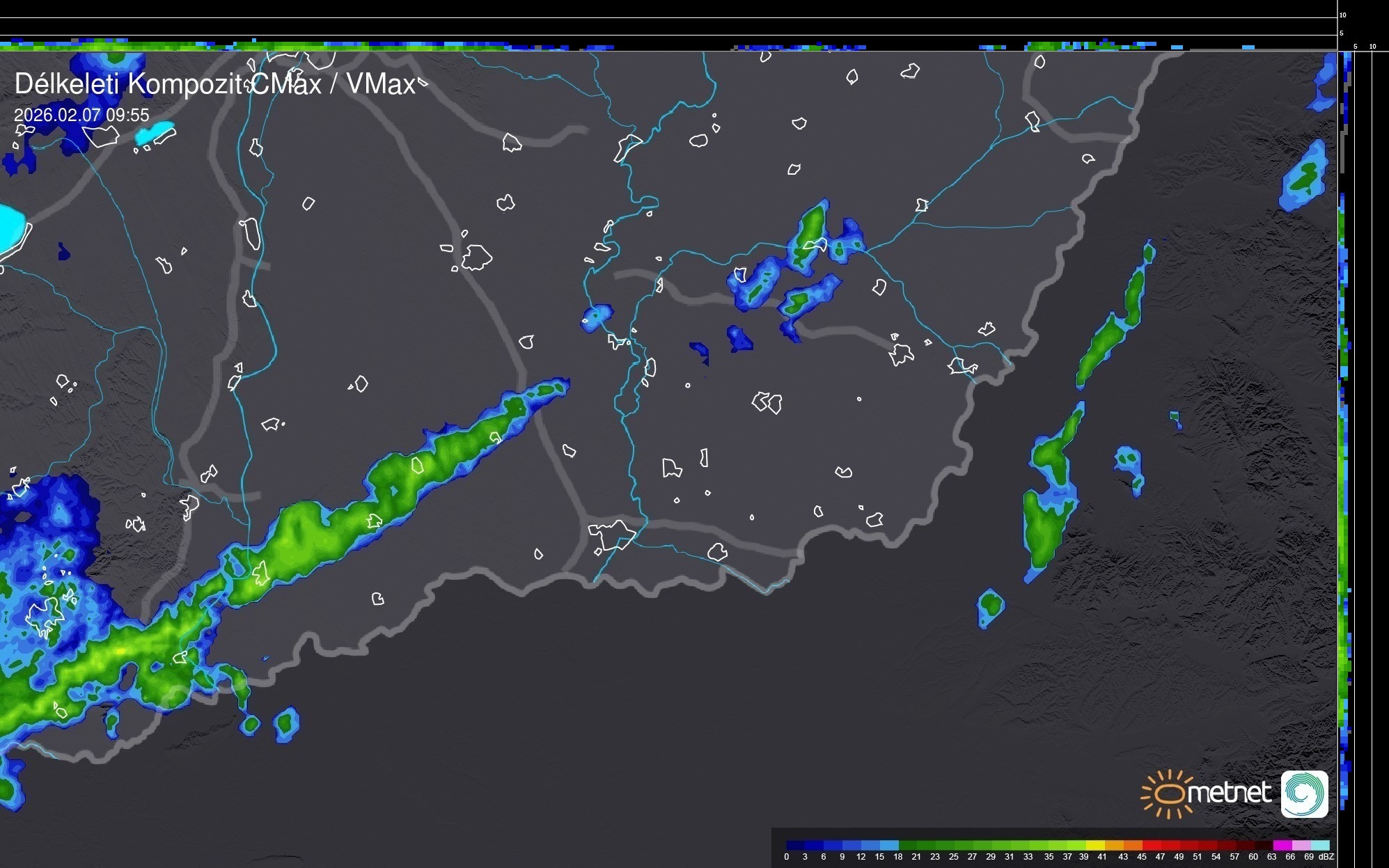Click the 2026.02.07 09:55 timestamp
Image resolution: width=1389 pixels, height=868 pixels.
click(81, 115)
